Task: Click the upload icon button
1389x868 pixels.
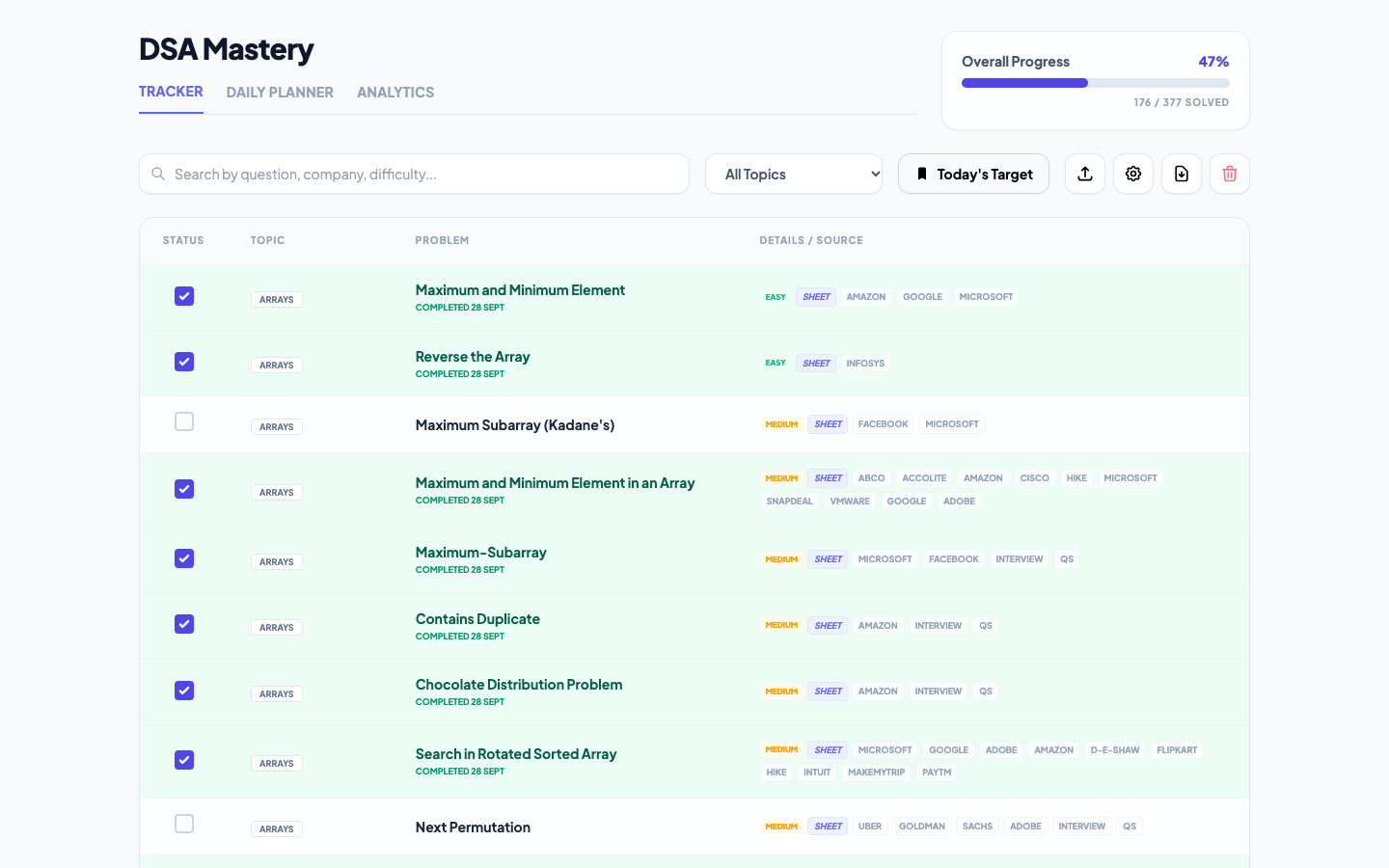Action: (1085, 174)
